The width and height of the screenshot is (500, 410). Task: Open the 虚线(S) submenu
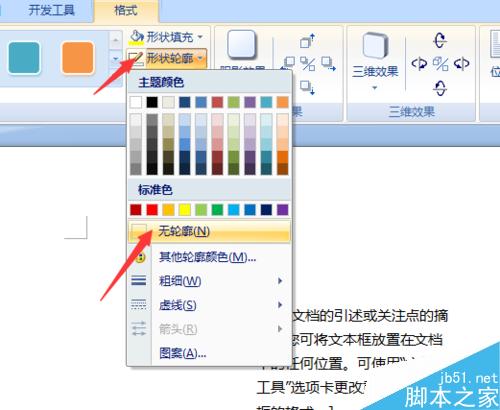tap(209, 305)
